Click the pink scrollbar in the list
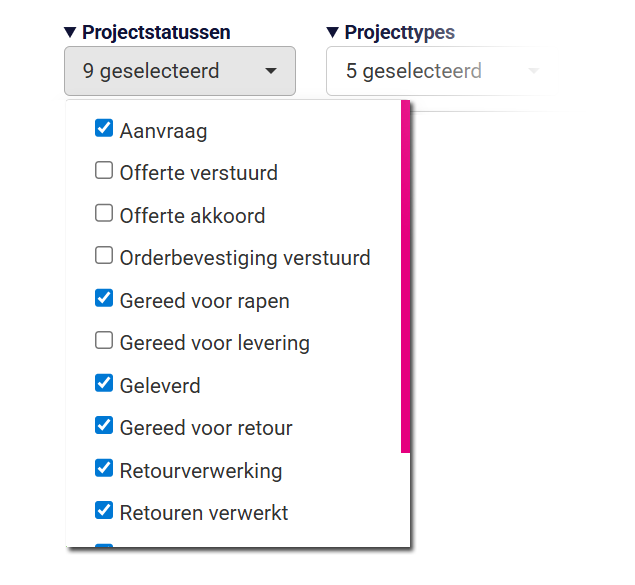 click(405, 275)
